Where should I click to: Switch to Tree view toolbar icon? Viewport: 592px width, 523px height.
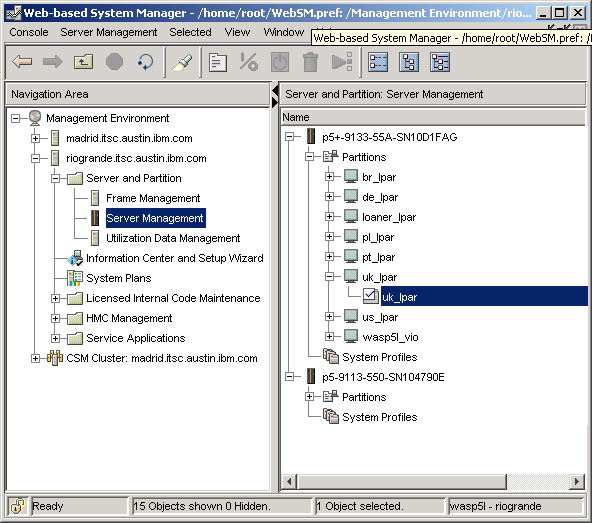[409, 62]
